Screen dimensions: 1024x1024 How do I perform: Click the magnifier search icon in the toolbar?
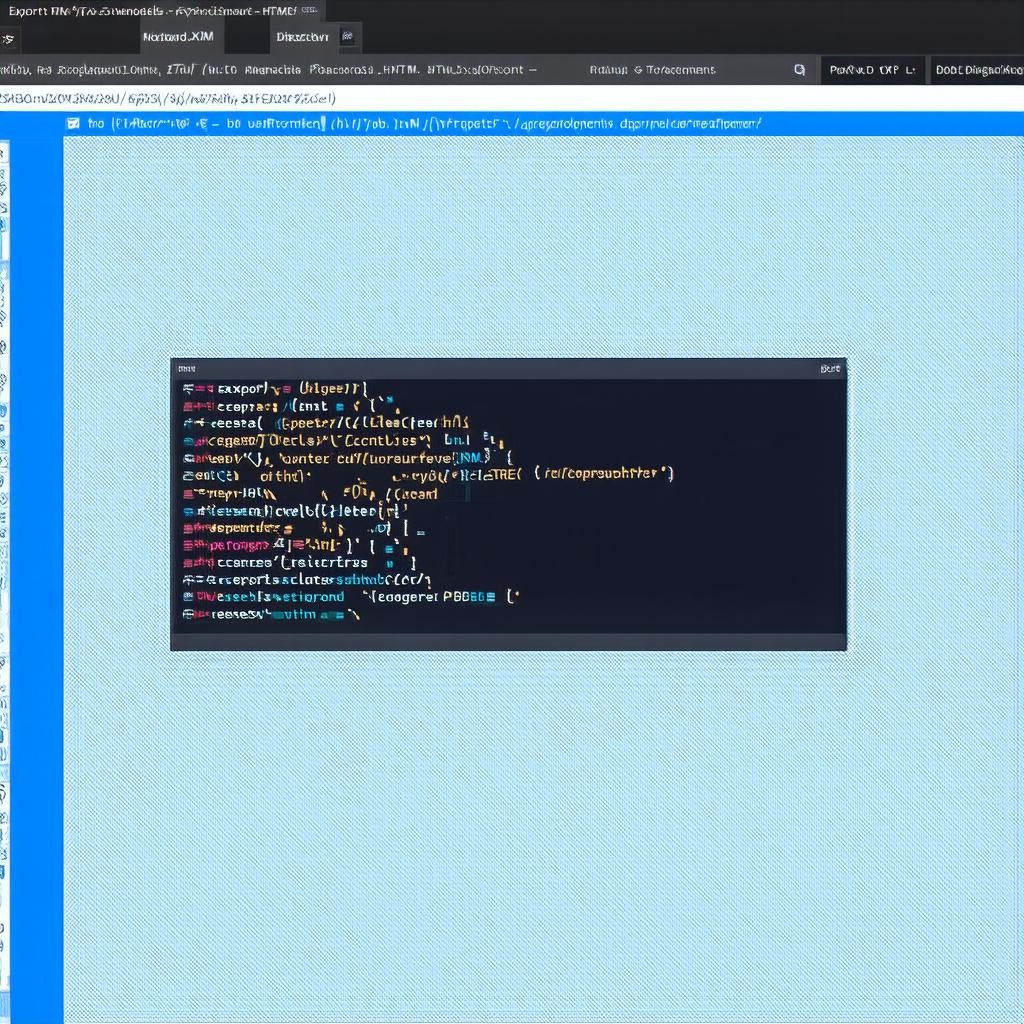(799, 70)
